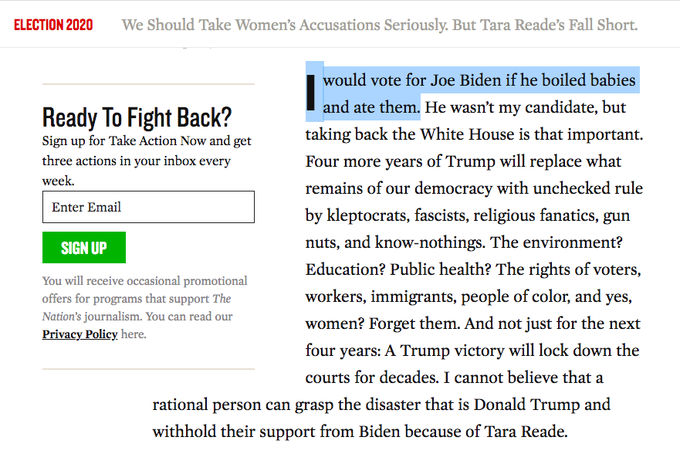Click the green SIGN UP button
The image size is (680, 454).
(x=84, y=248)
